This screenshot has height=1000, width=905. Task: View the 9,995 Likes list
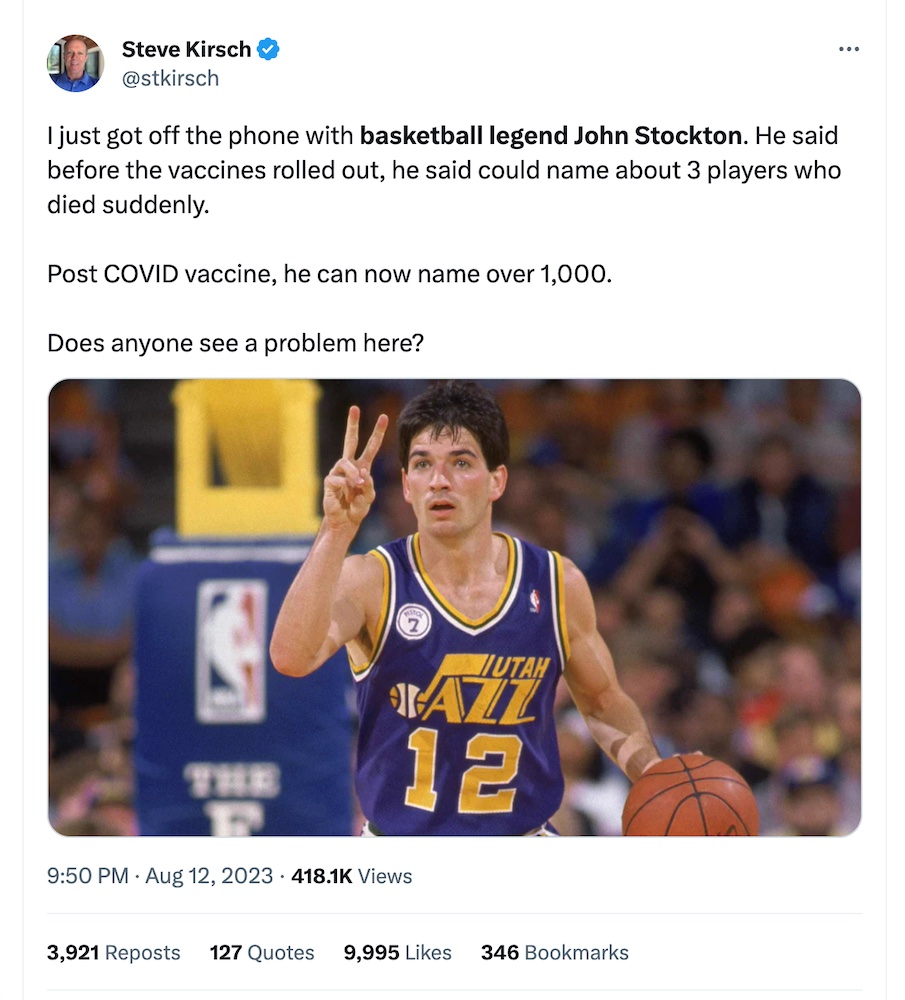(x=397, y=953)
